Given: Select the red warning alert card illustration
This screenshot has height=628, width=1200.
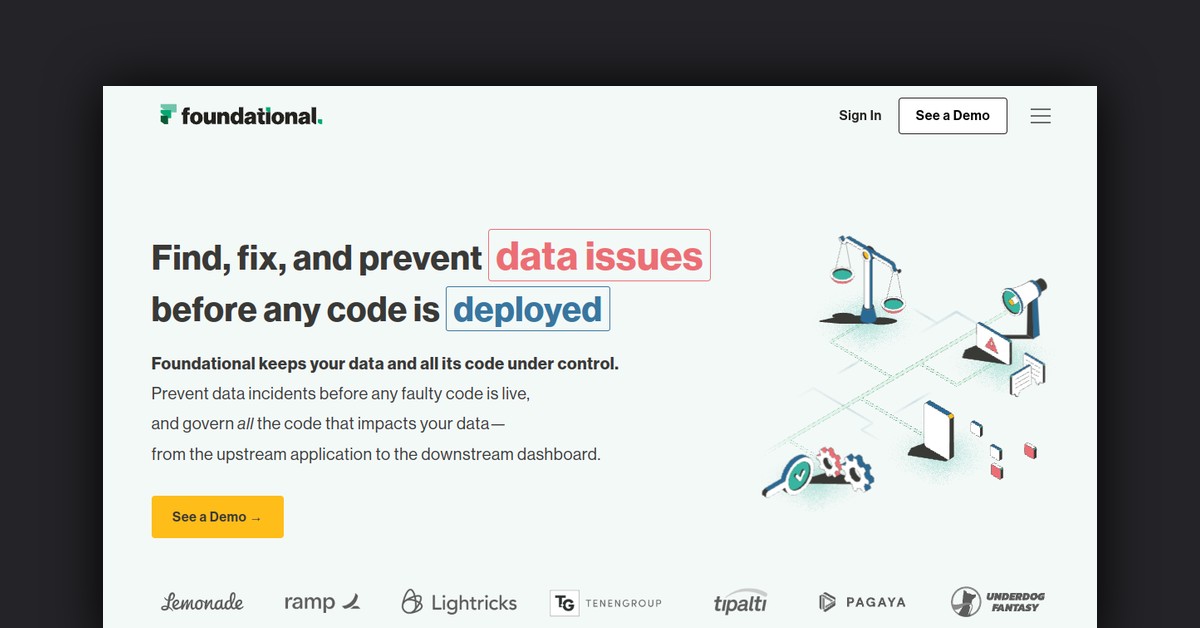Looking at the screenshot, I should point(992,345).
